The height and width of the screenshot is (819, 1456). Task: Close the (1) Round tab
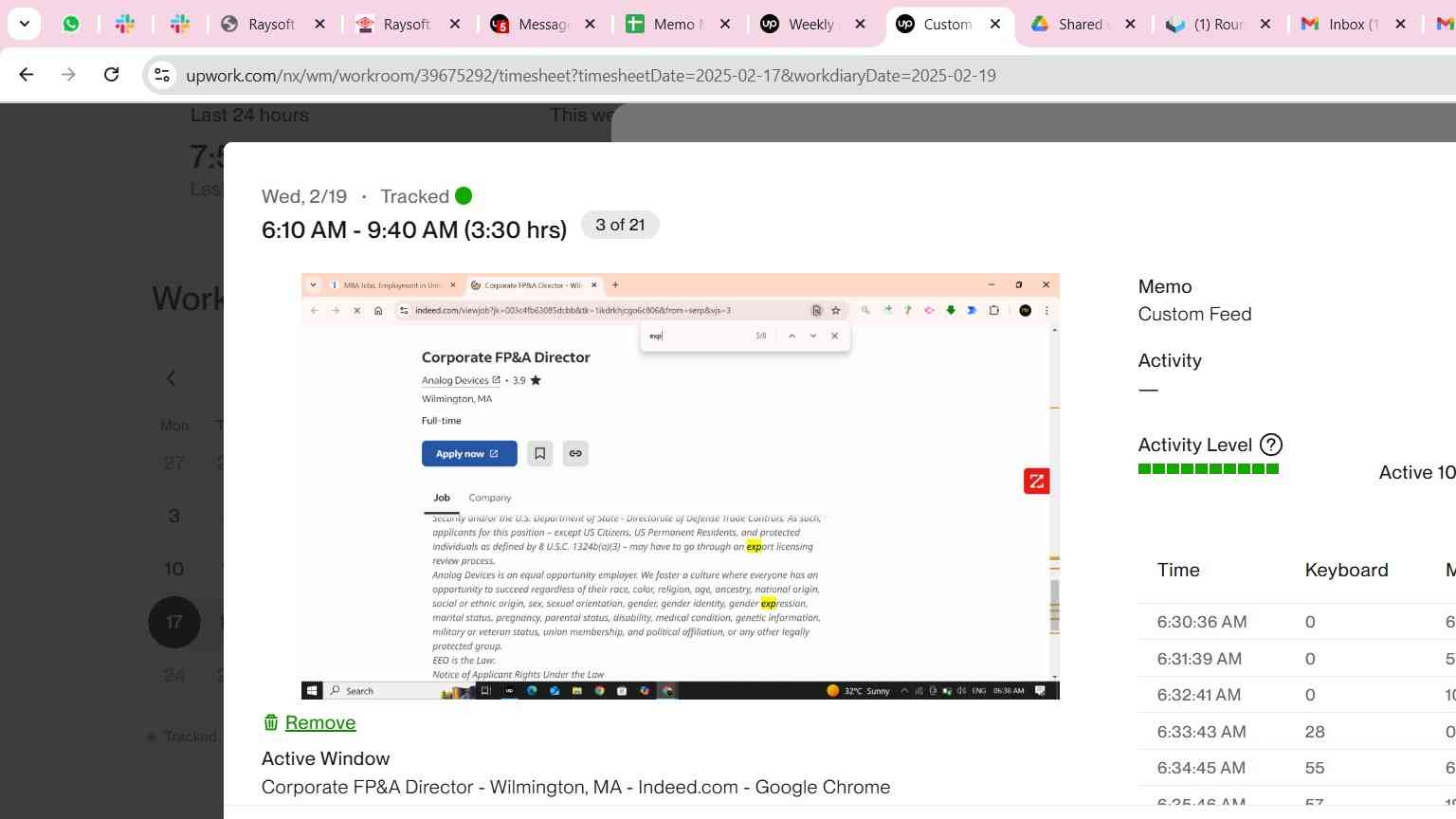tap(1265, 24)
